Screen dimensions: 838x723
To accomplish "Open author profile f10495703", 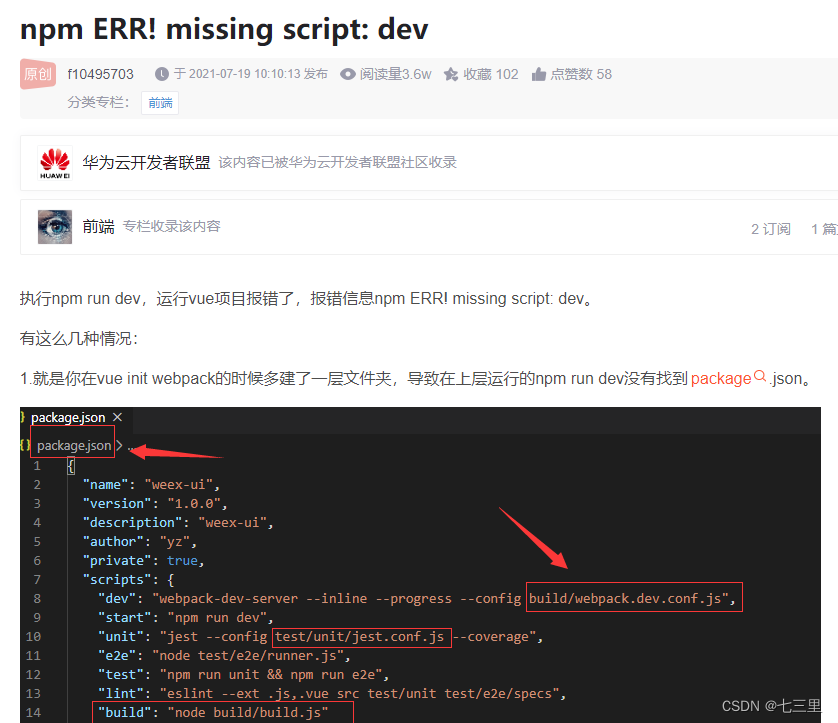I will point(100,74).
